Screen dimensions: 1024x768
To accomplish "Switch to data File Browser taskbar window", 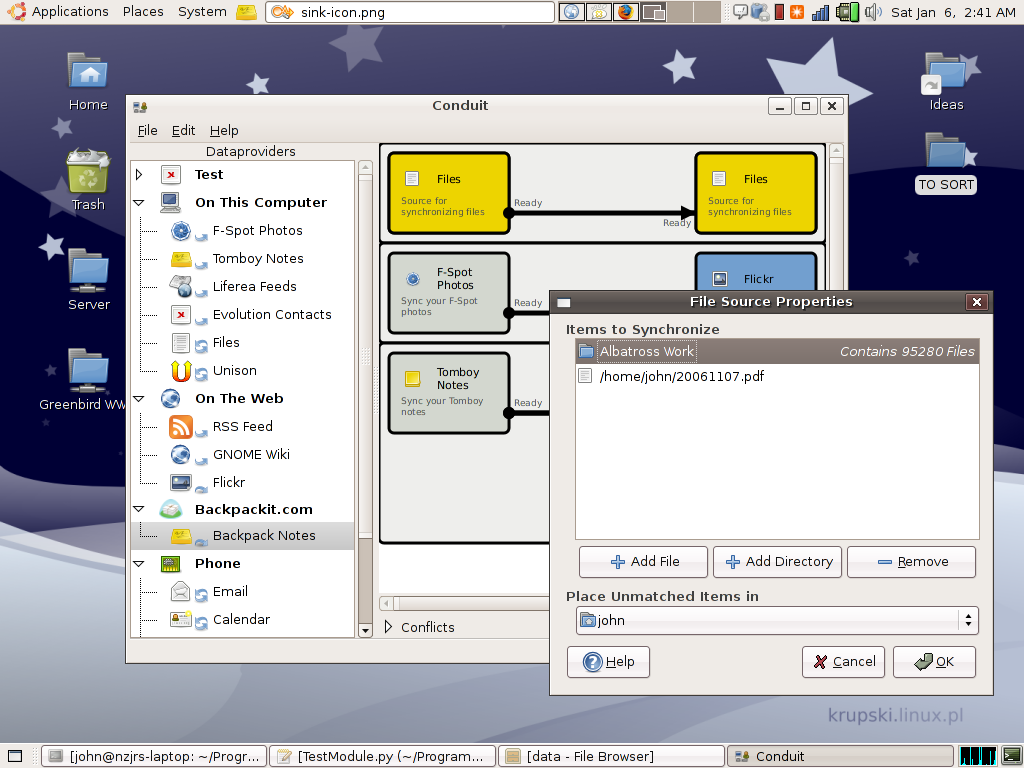I will click(611, 756).
